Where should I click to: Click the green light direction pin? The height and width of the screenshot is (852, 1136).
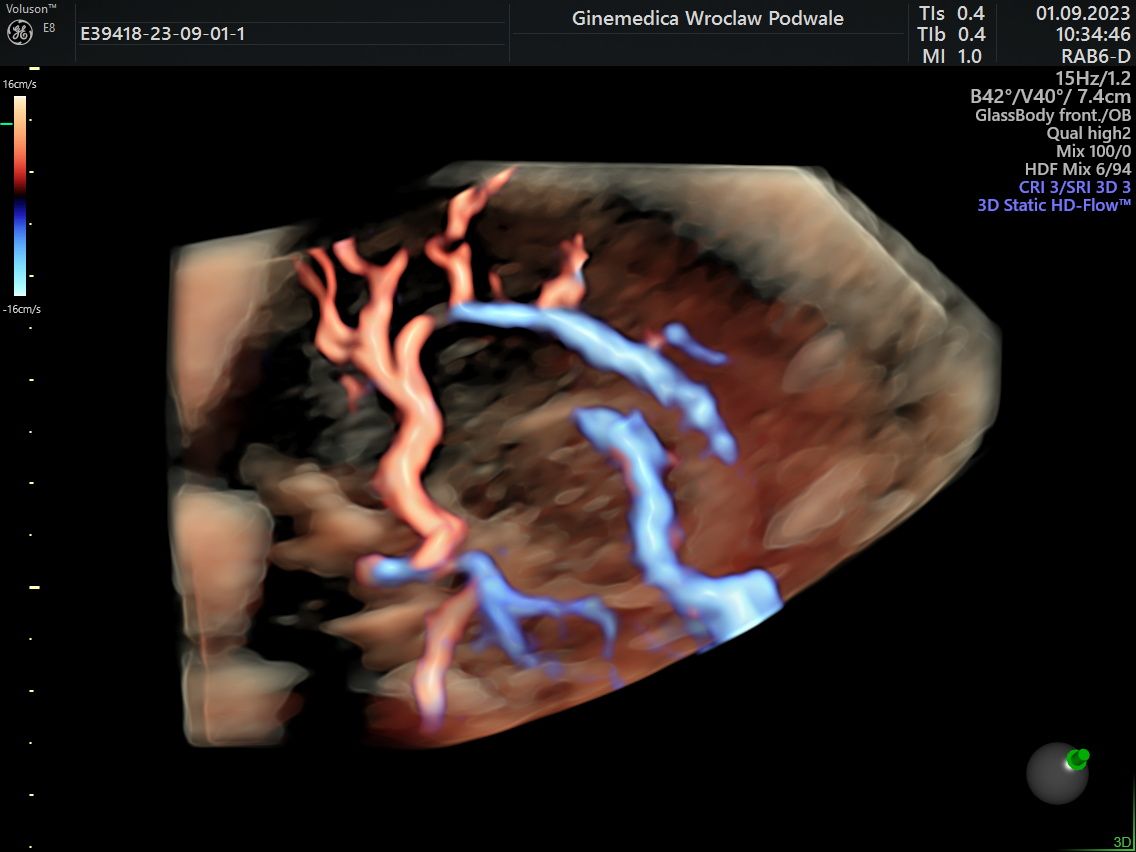[1077, 759]
